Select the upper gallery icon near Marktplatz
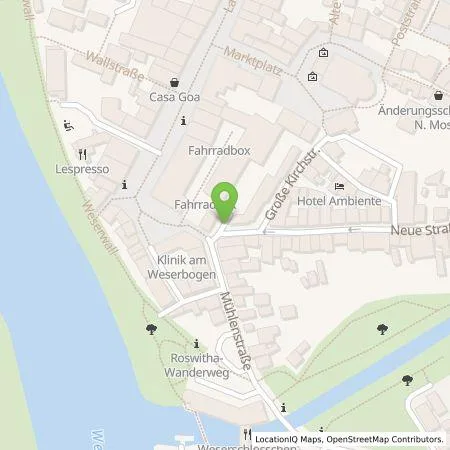The height and width of the screenshot is (450, 450). coord(323,53)
